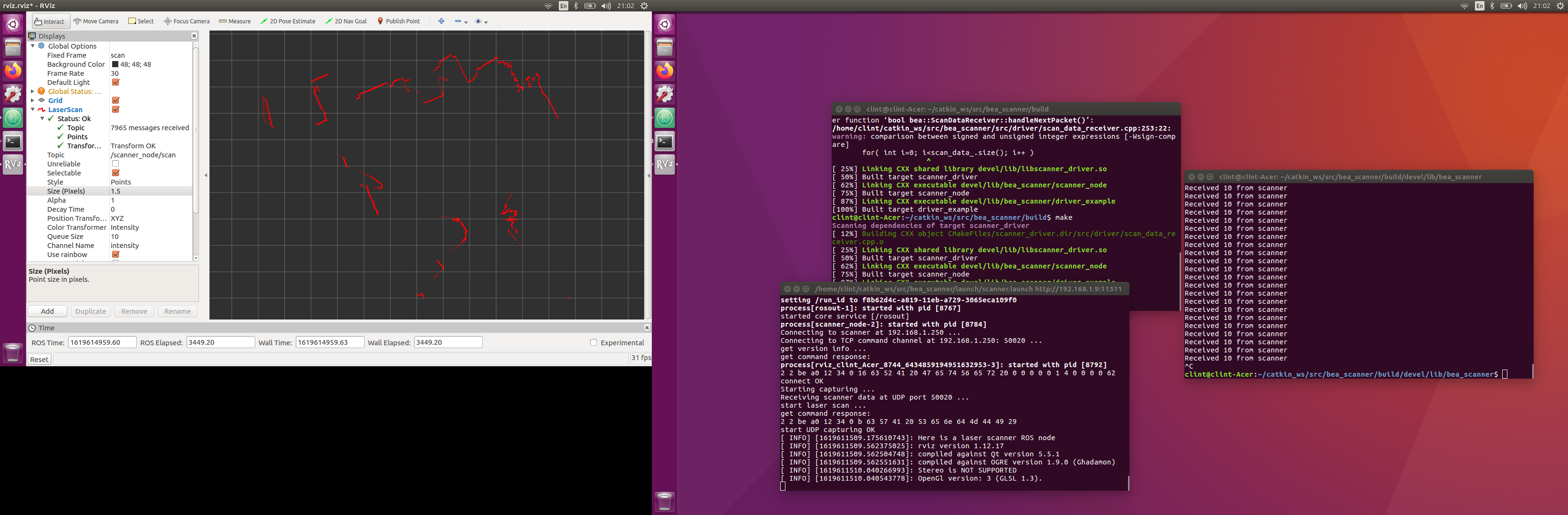
Task: Click the blue plus add-tool icon
Action: [x=441, y=21]
